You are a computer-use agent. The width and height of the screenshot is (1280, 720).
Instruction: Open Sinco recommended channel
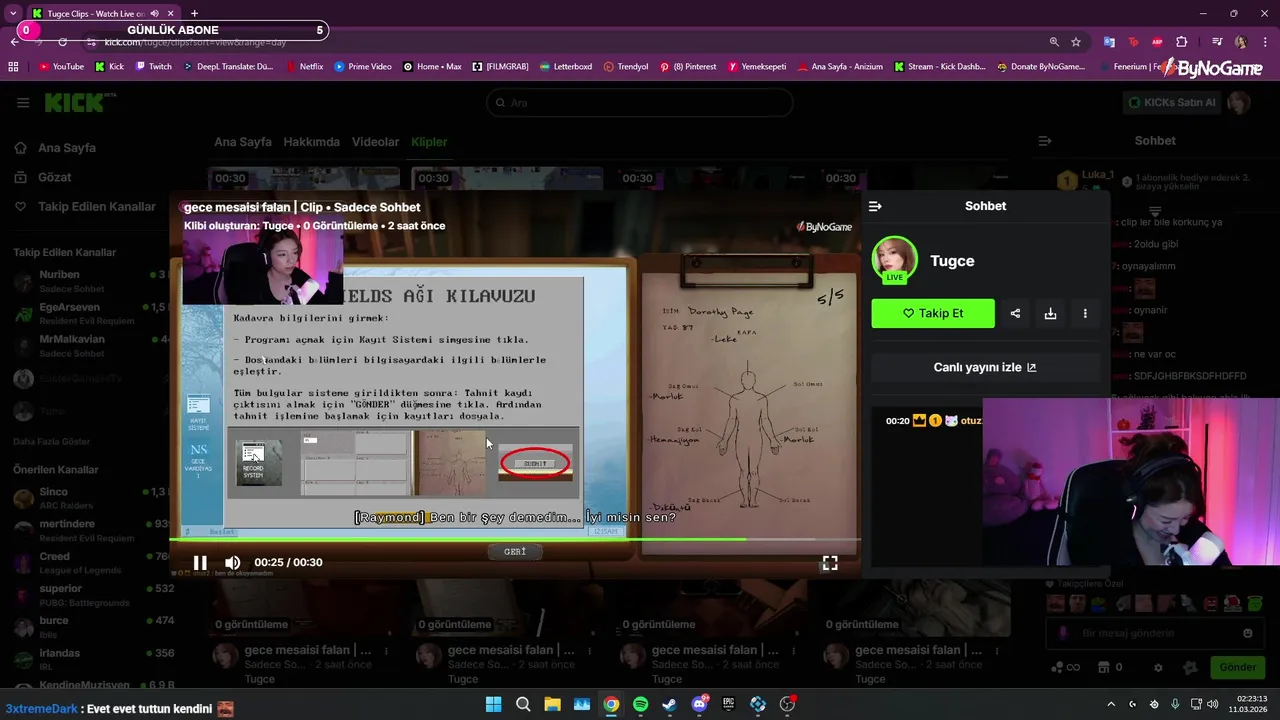[x=89, y=498]
